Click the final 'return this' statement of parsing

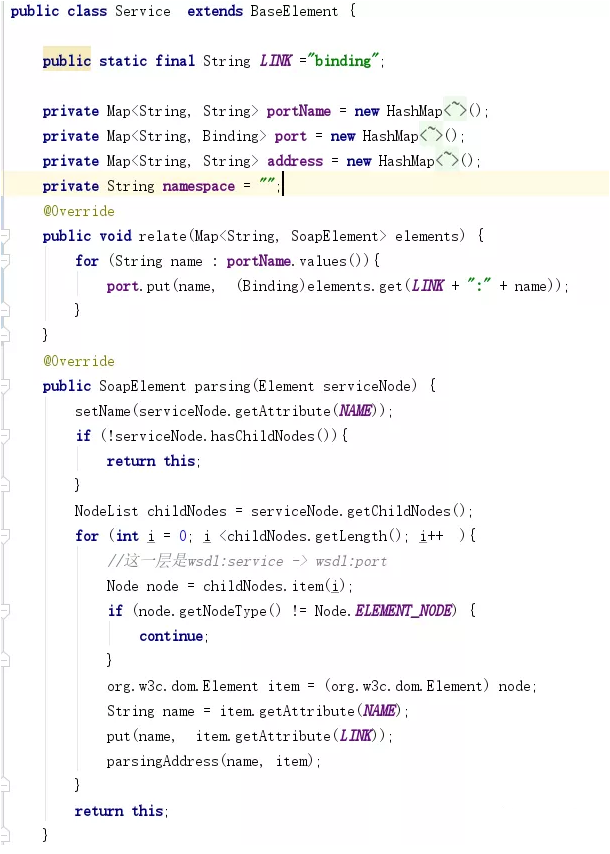pyautogui.click(x=119, y=811)
